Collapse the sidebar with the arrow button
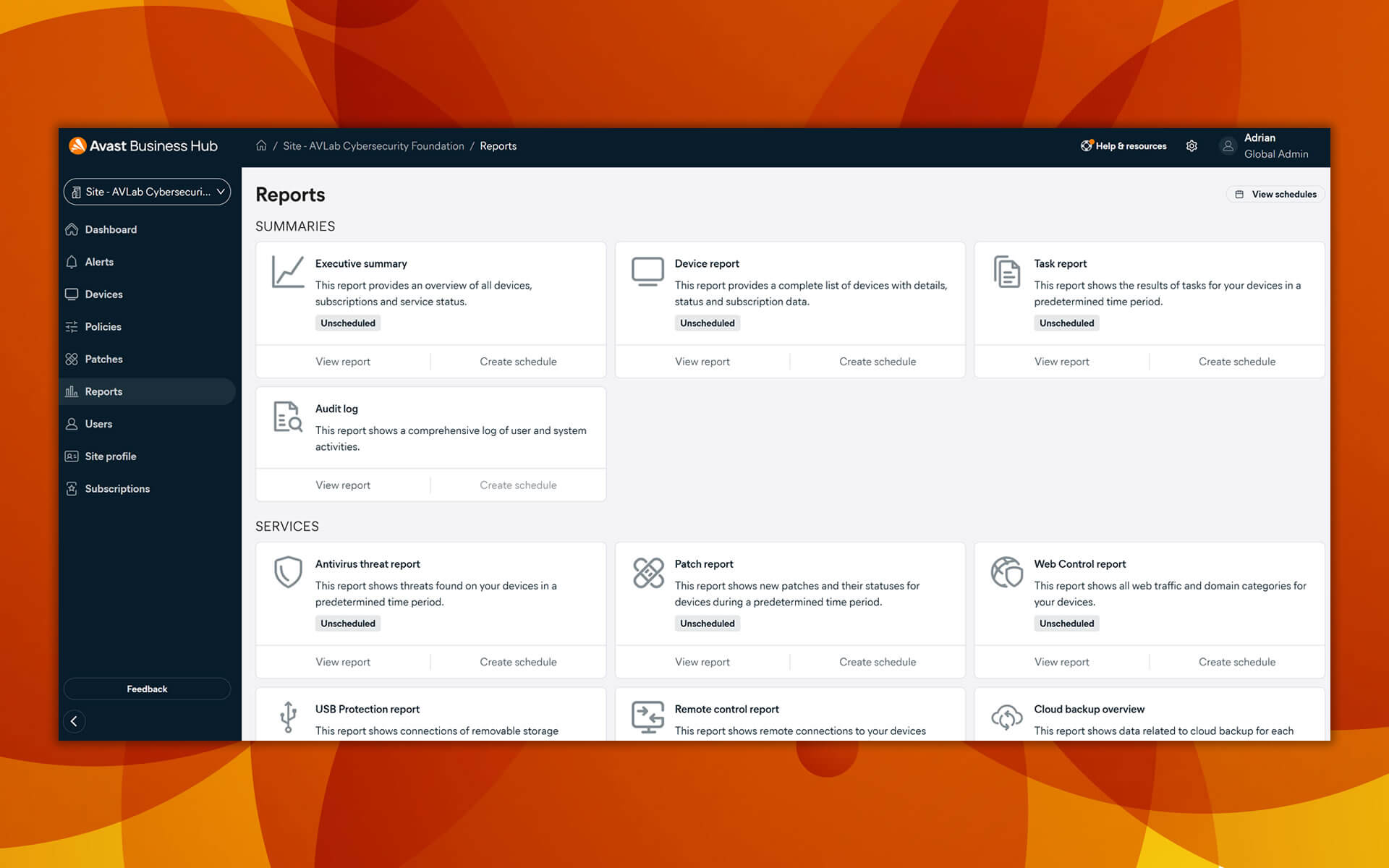The image size is (1389, 868). point(74,721)
